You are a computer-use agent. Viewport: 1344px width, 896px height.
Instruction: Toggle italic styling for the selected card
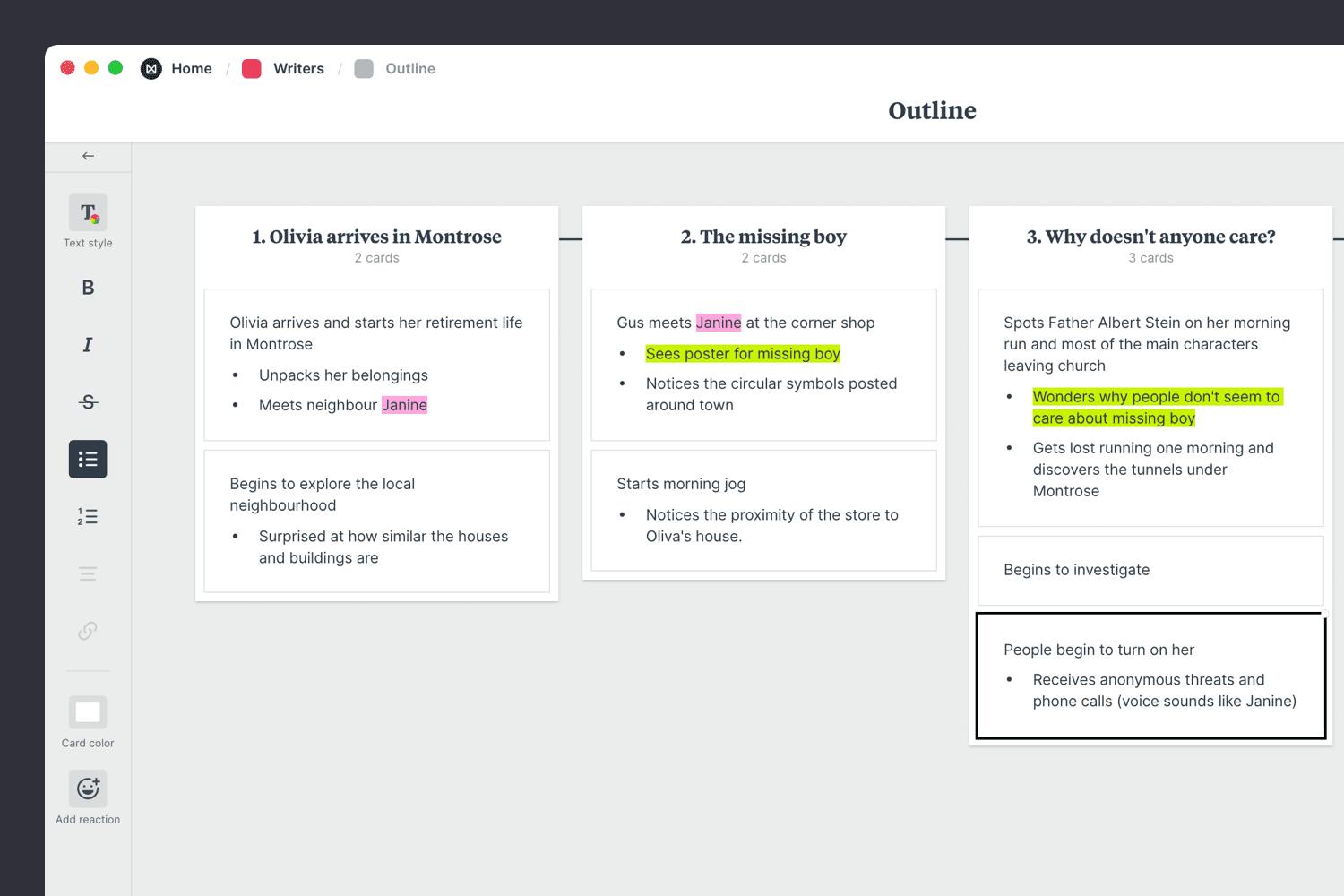[x=88, y=344]
